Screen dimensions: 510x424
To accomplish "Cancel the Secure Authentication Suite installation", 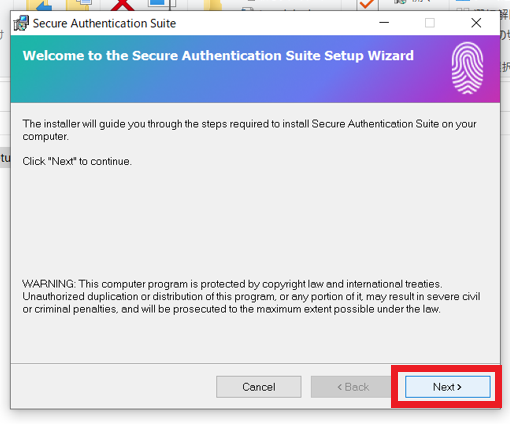I will click(259, 387).
